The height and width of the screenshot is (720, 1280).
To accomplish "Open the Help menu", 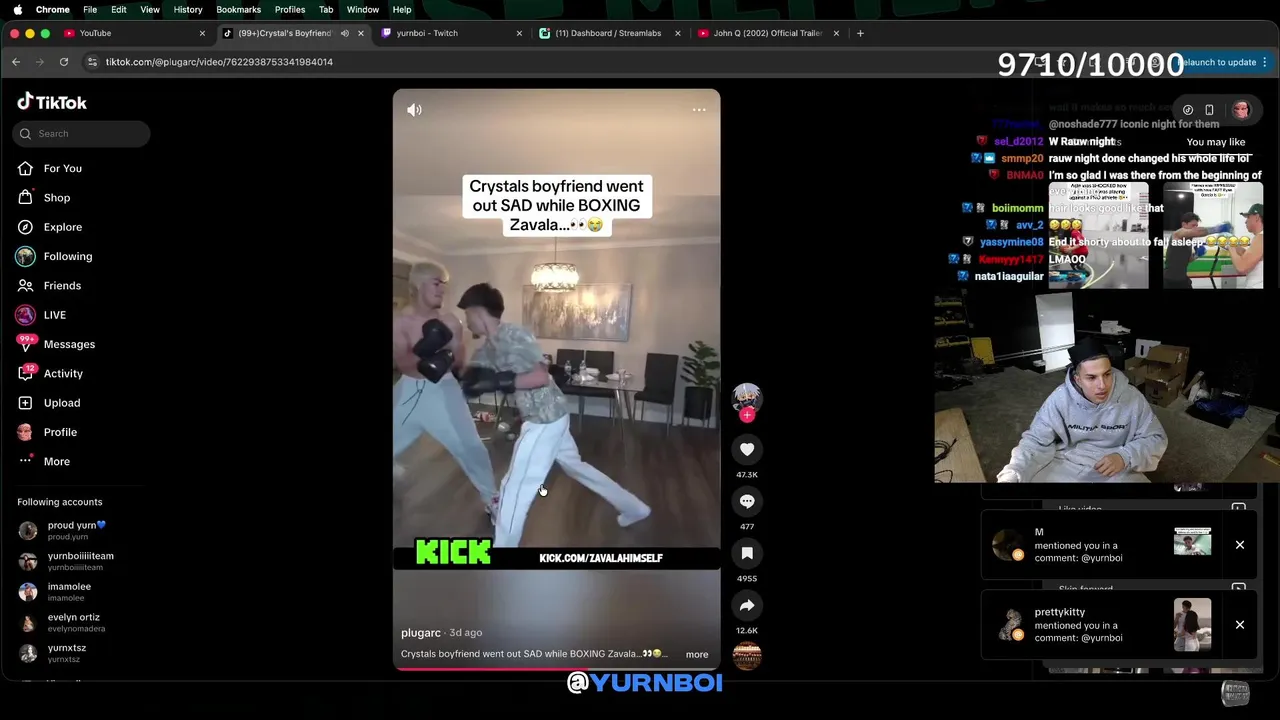I will click(x=402, y=9).
